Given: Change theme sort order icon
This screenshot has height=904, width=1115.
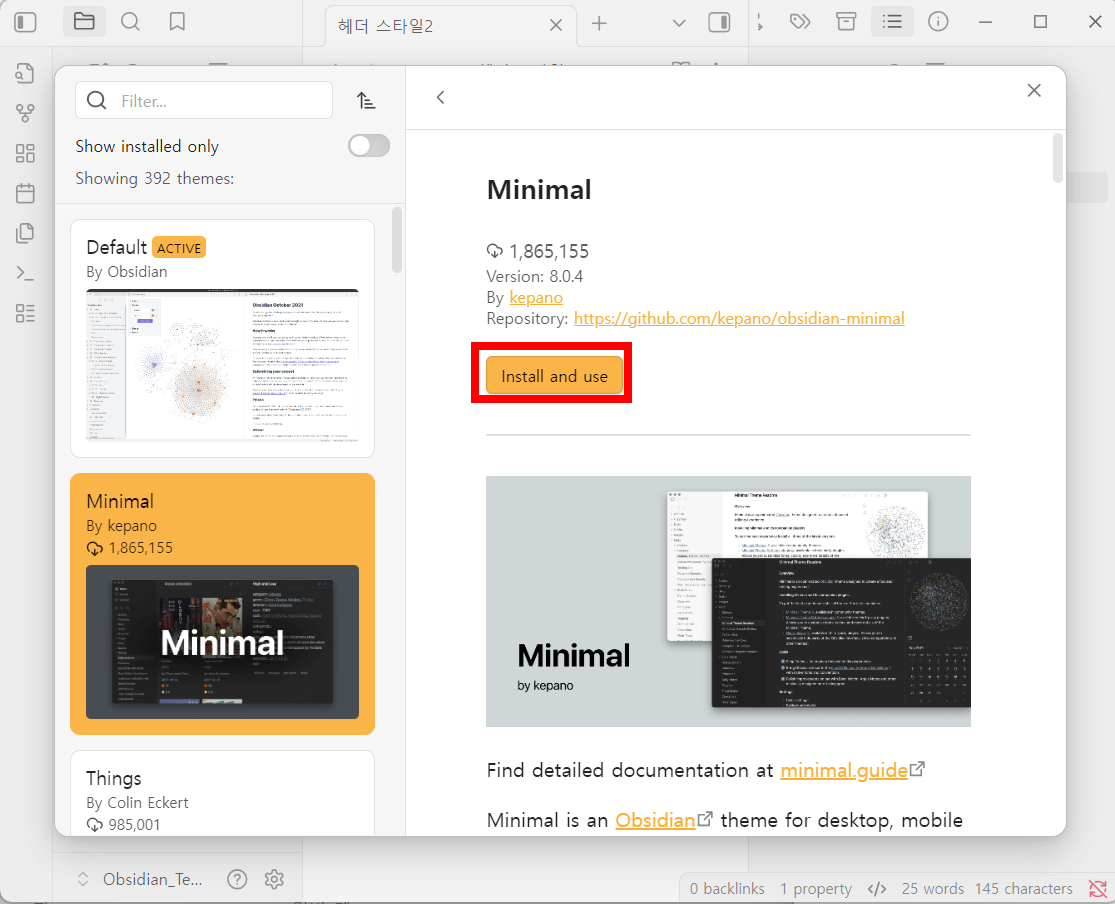Looking at the screenshot, I should (x=366, y=100).
